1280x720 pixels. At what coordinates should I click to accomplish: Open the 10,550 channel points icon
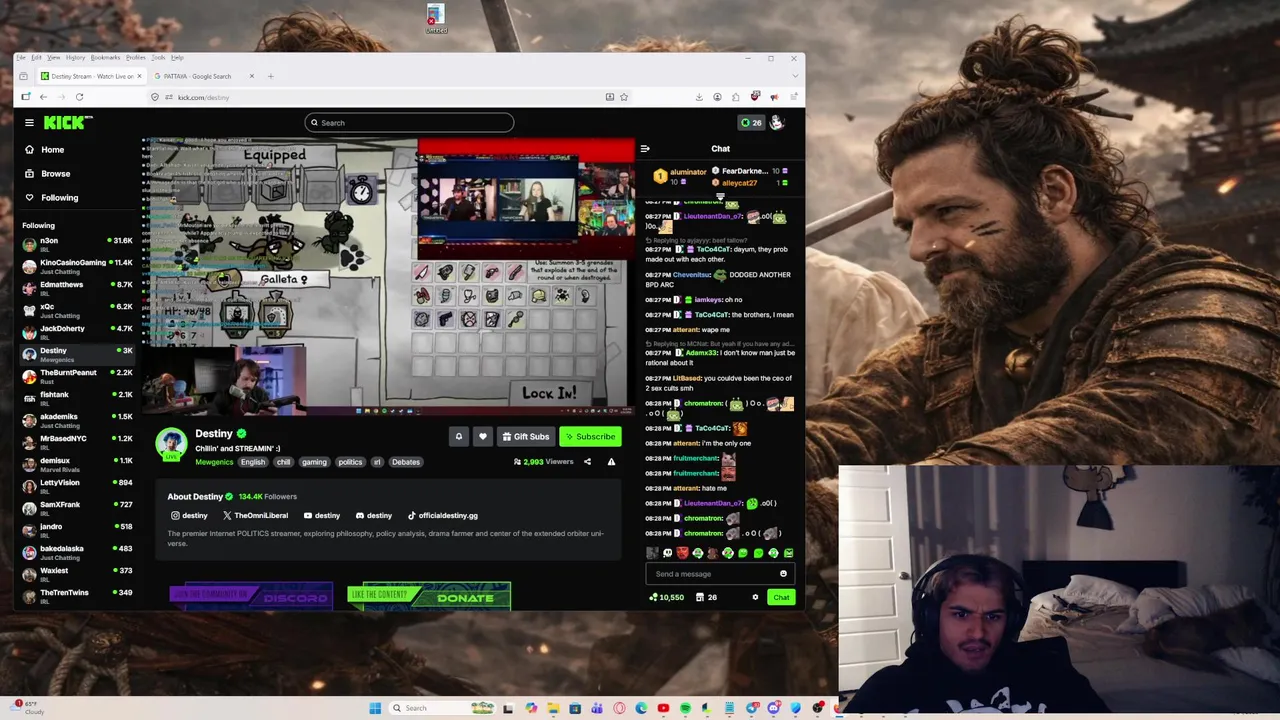click(x=667, y=598)
